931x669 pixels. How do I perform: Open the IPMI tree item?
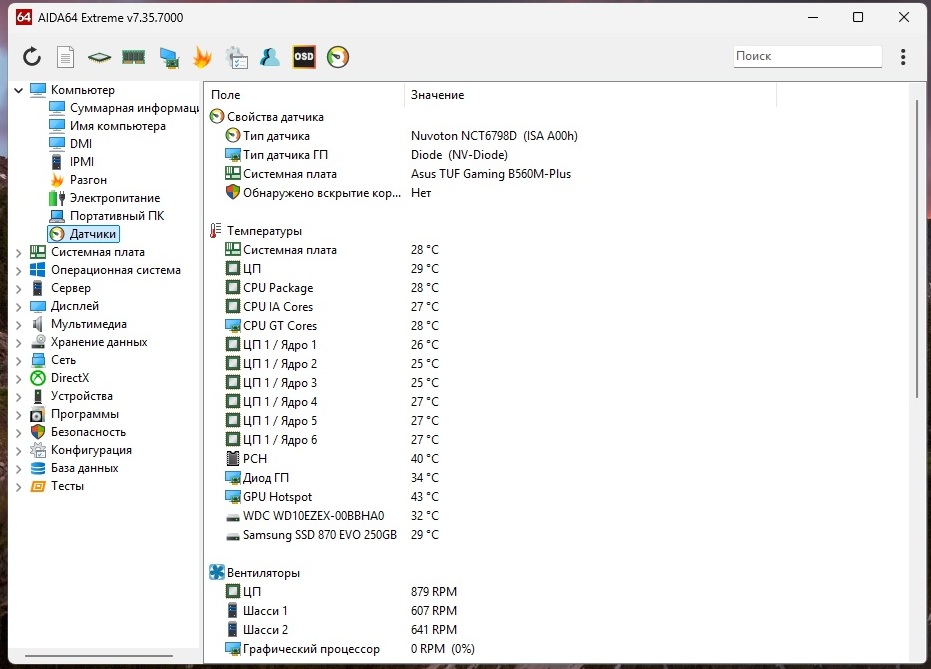pyautogui.click(x=72, y=161)
